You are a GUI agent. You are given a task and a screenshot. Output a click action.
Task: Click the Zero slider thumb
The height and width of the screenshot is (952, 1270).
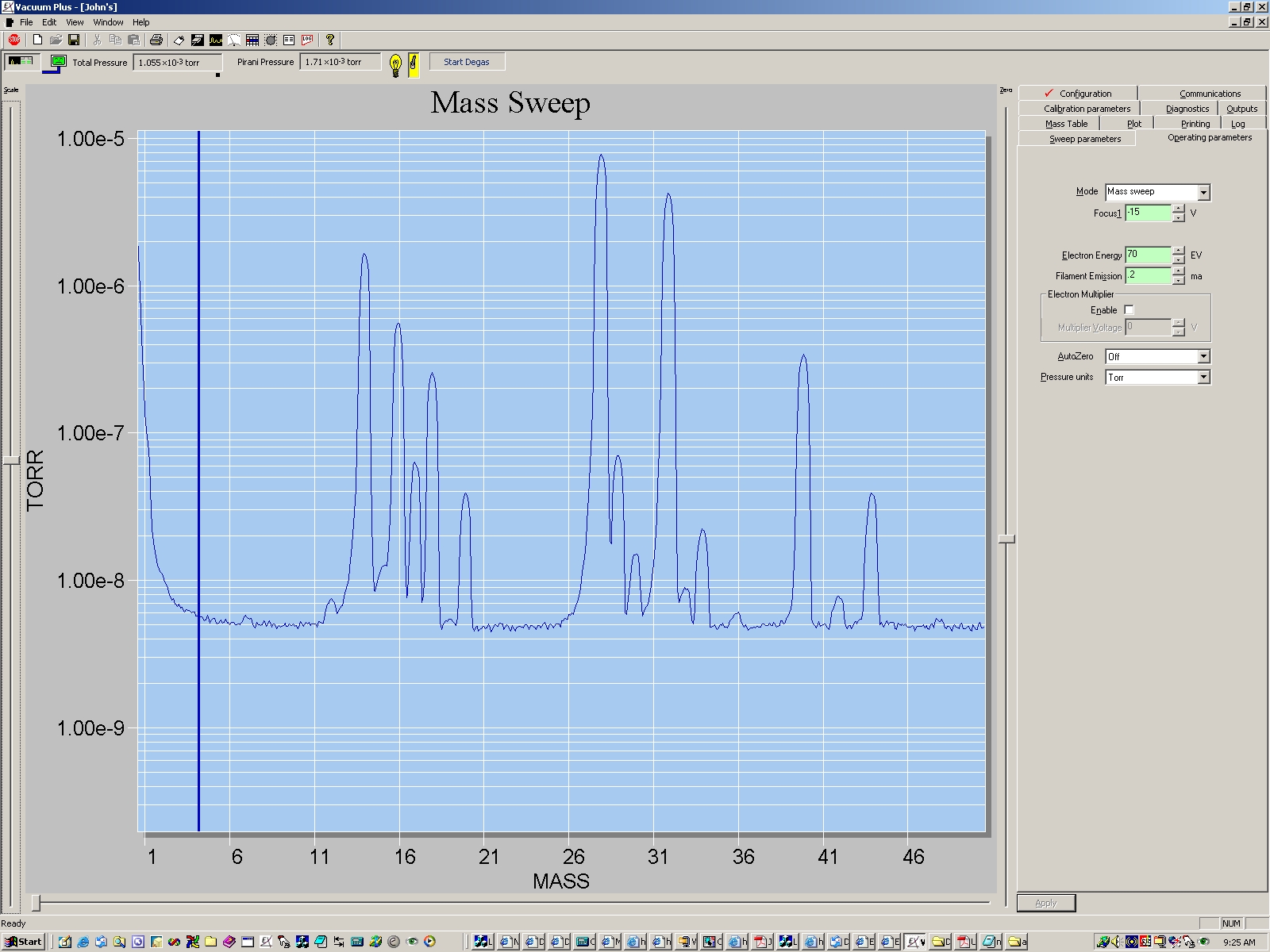click(1006, 539)
